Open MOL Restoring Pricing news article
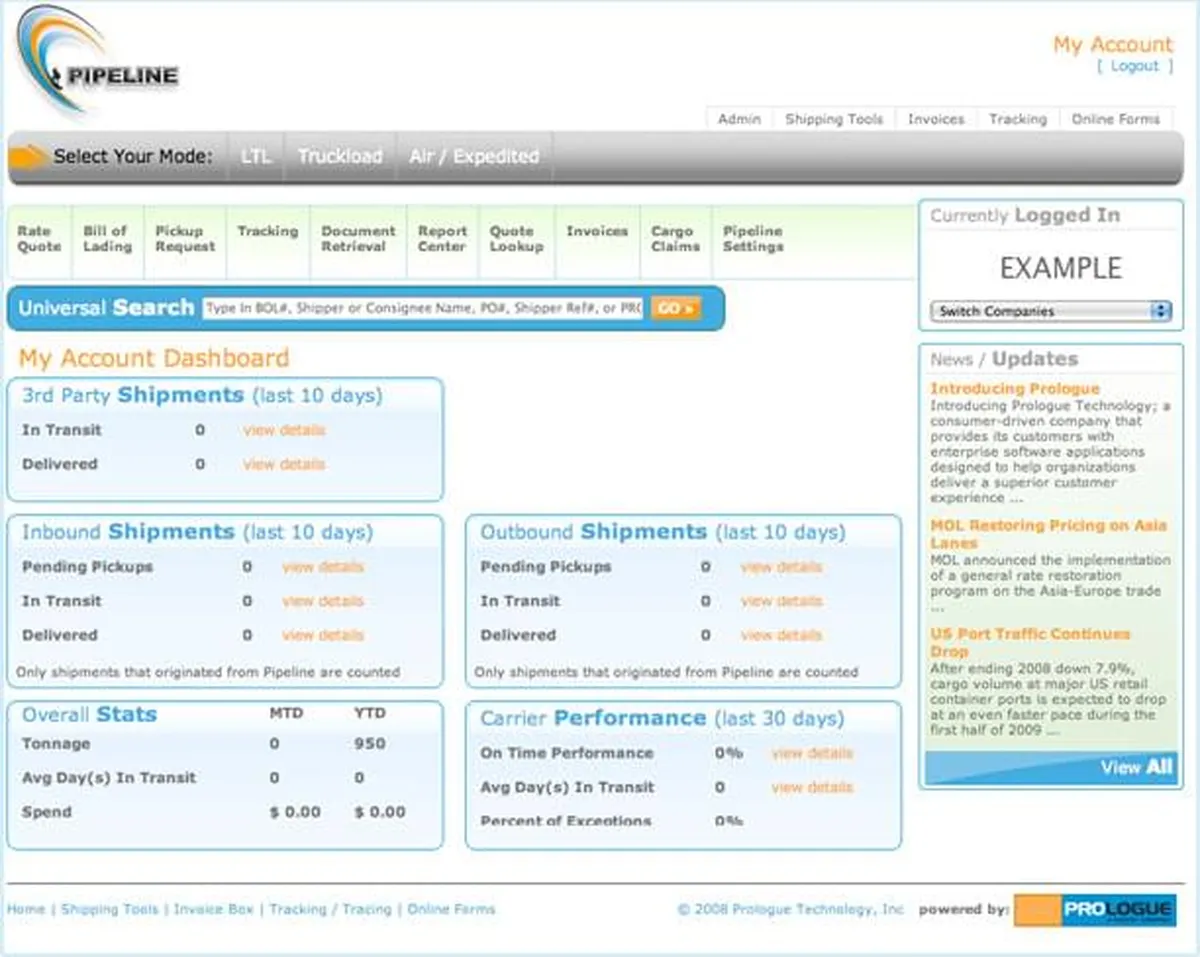1200x957 pixels. (1048, 534)
